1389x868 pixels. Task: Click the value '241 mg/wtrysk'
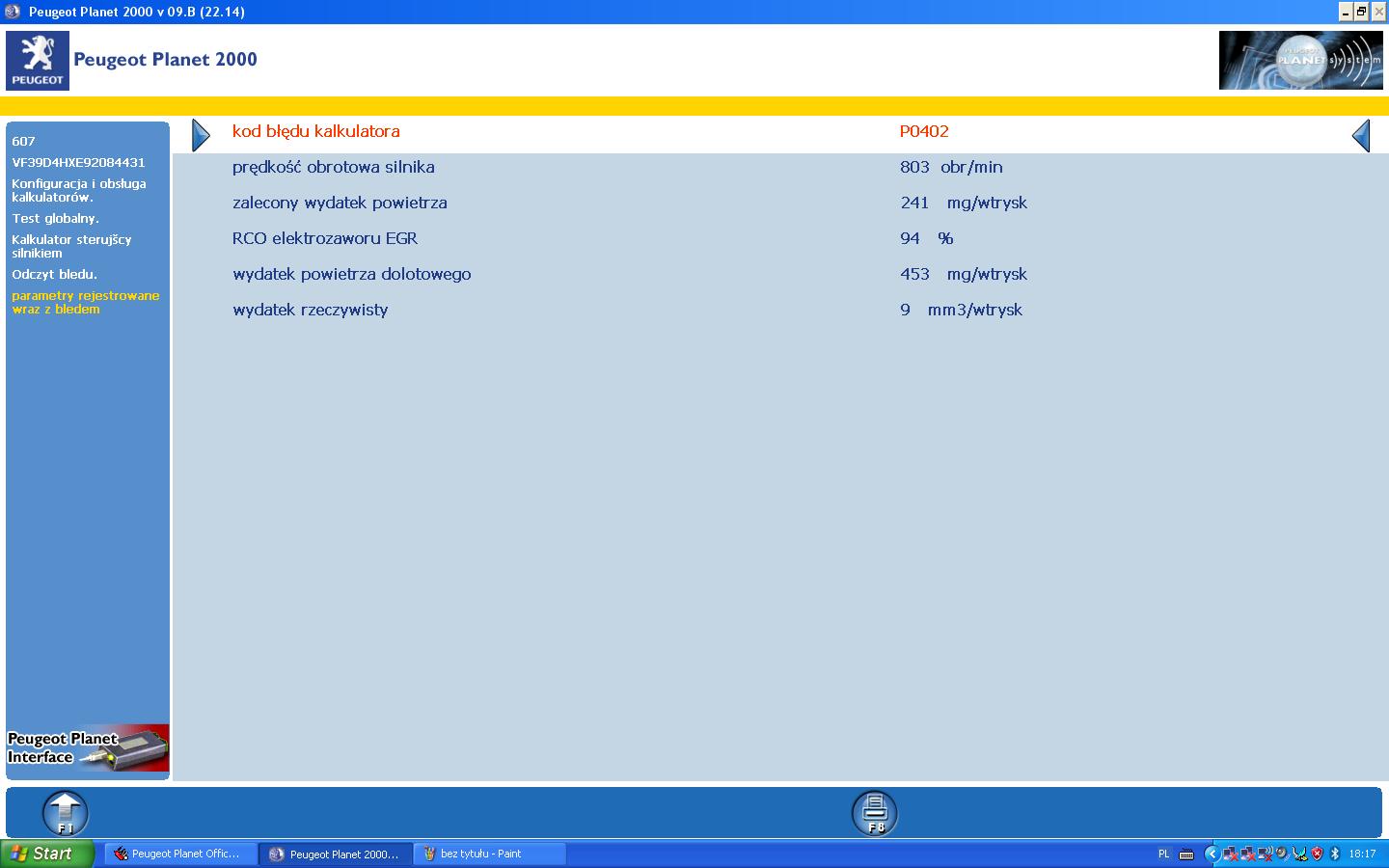point(964,203)
